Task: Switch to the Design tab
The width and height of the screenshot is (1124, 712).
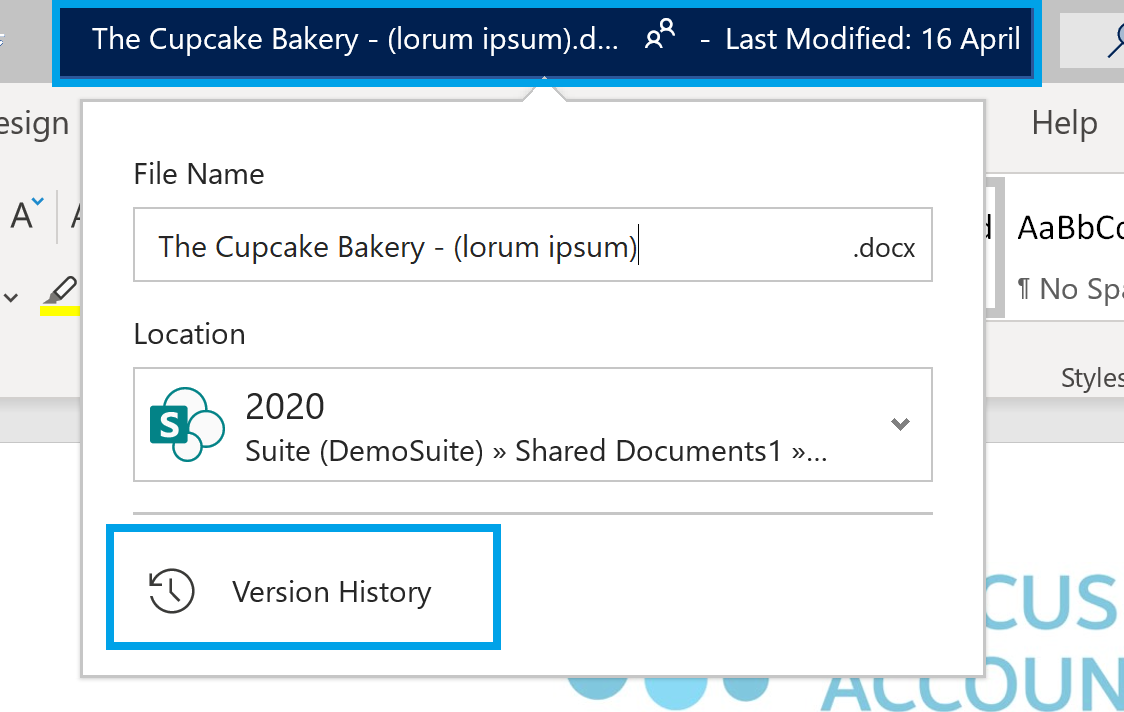Action: (34, 122)
